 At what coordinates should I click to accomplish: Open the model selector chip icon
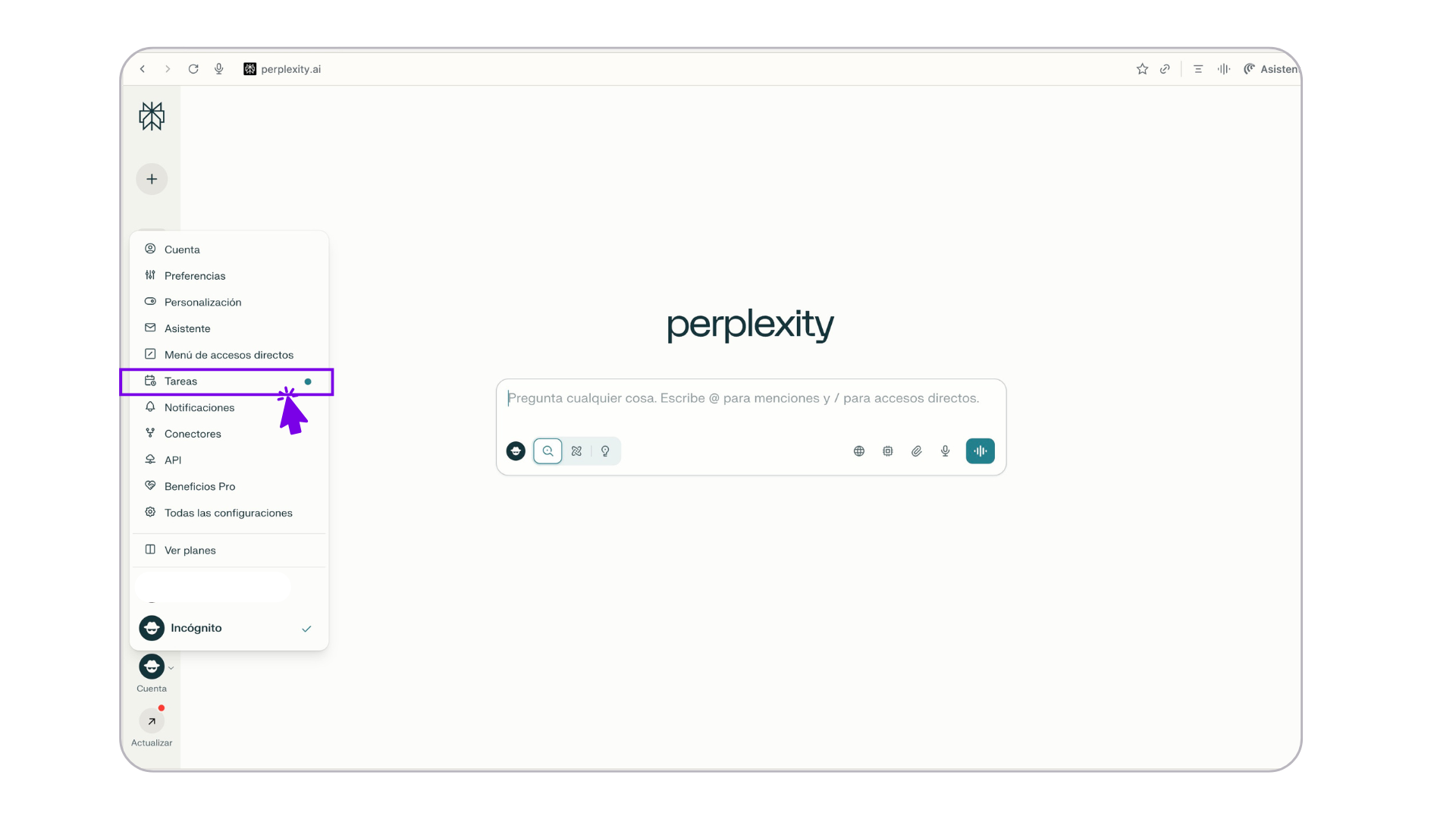[887, 451]
